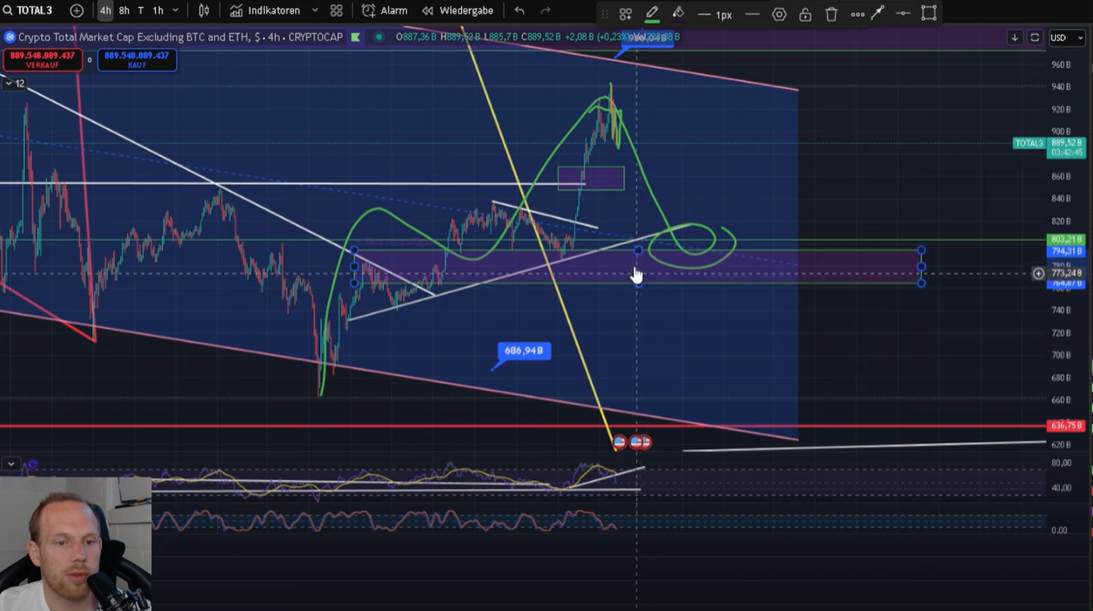Select the rectangle shape tool icon
Image resolution: width=1093 pixels, height=611 pixels.
(x=929, y=13)
